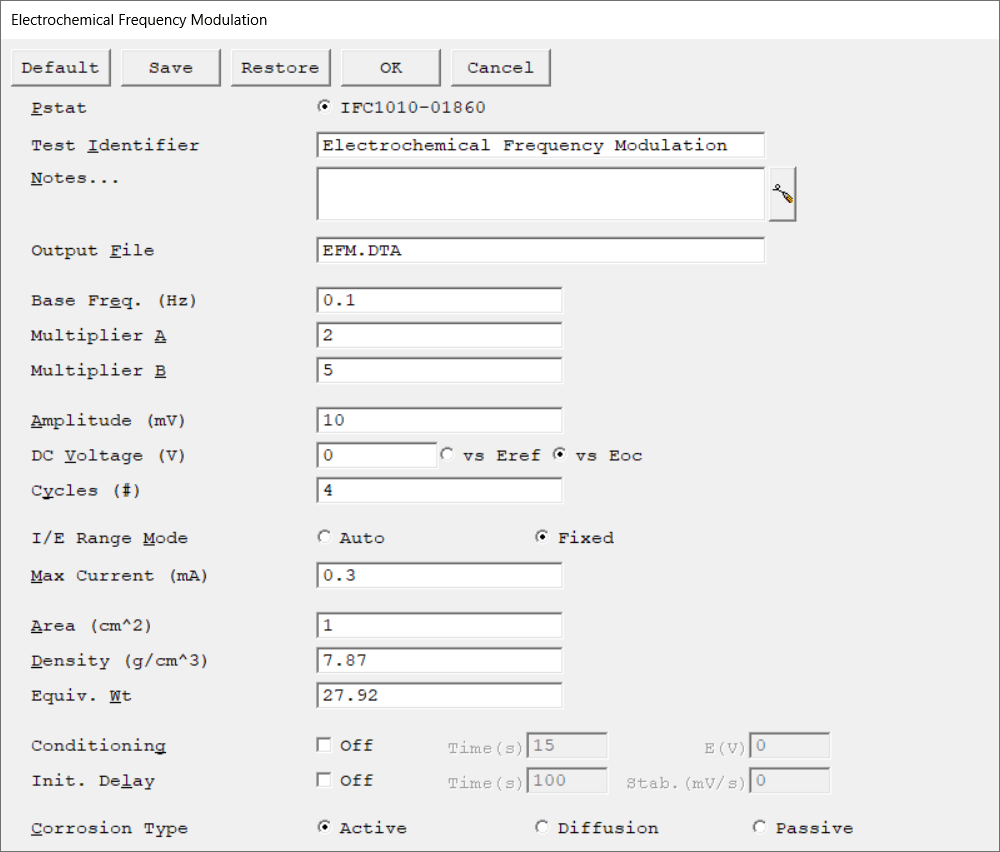
Task: Open the Notes editor icon button
Action: [x=783, y=194]
